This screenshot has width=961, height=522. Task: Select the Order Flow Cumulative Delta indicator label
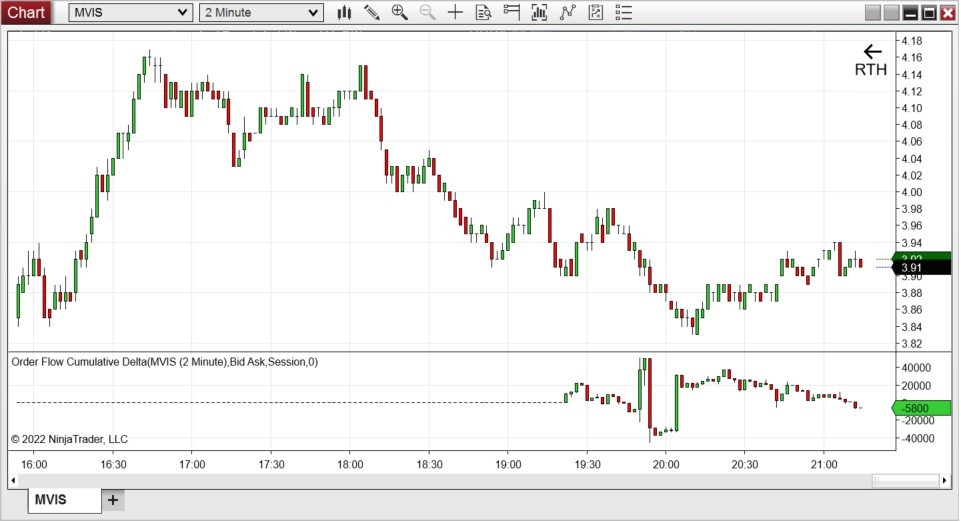click(164, 362)
